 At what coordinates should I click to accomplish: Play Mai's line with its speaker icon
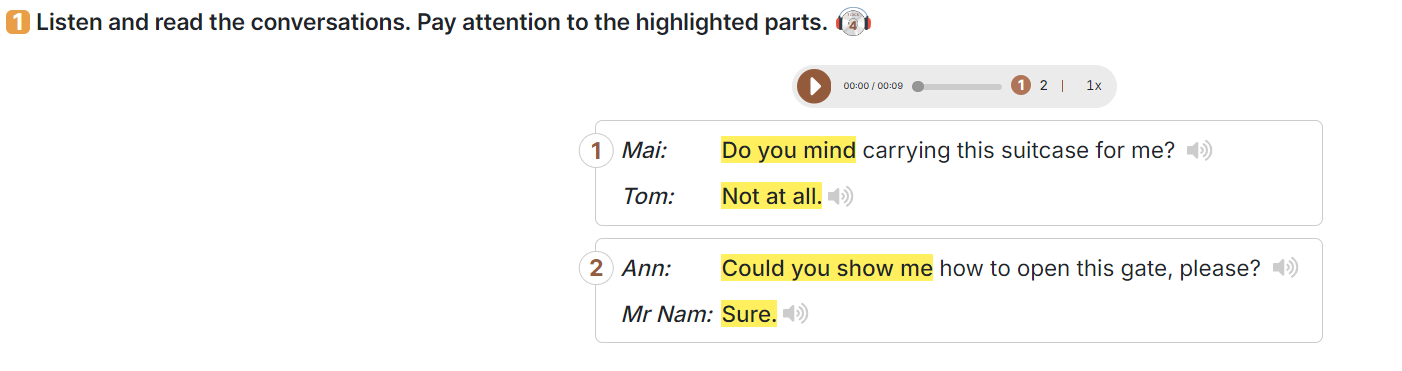pyautogui.click(x=1199, y=151)
